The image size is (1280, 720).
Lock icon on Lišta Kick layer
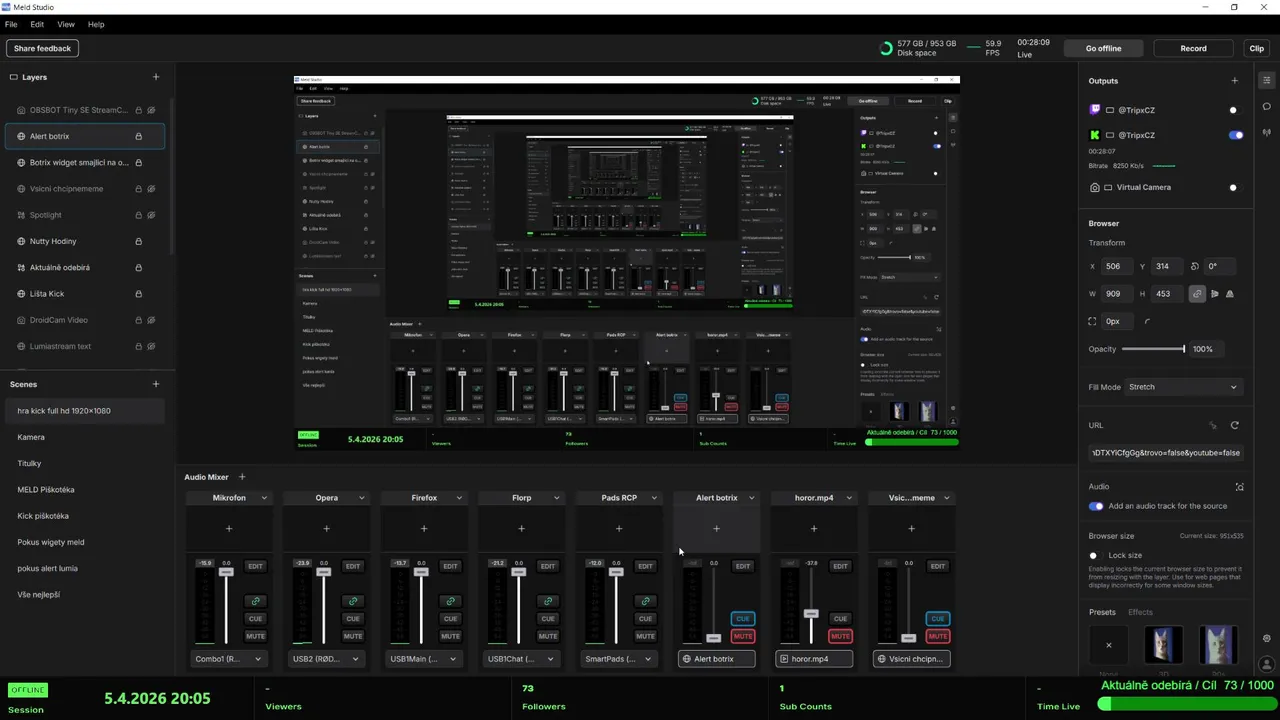tap(138, 294)
